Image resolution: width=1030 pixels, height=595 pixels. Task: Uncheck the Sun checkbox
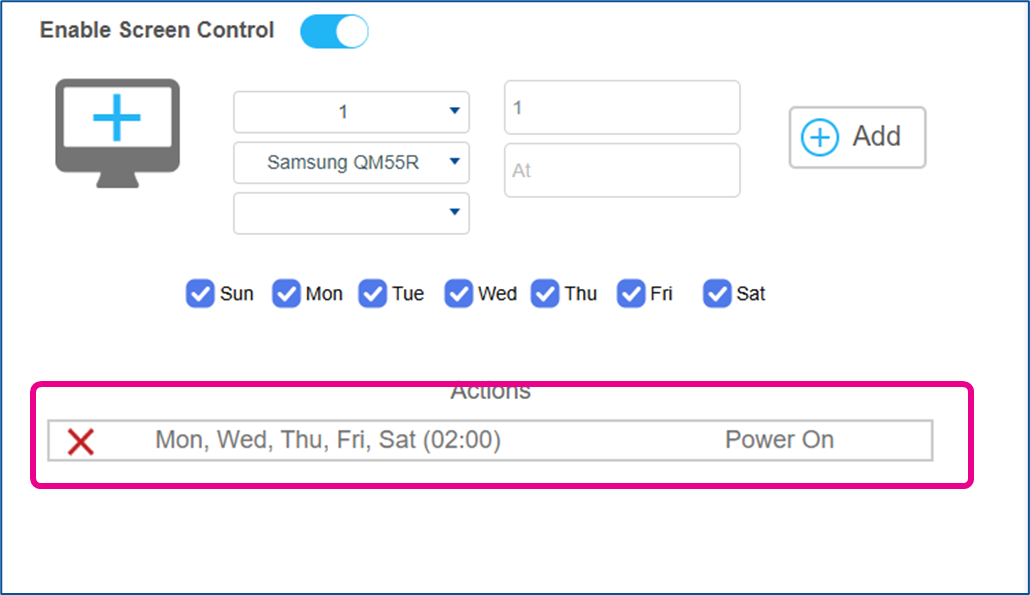(x=200, y=294)
